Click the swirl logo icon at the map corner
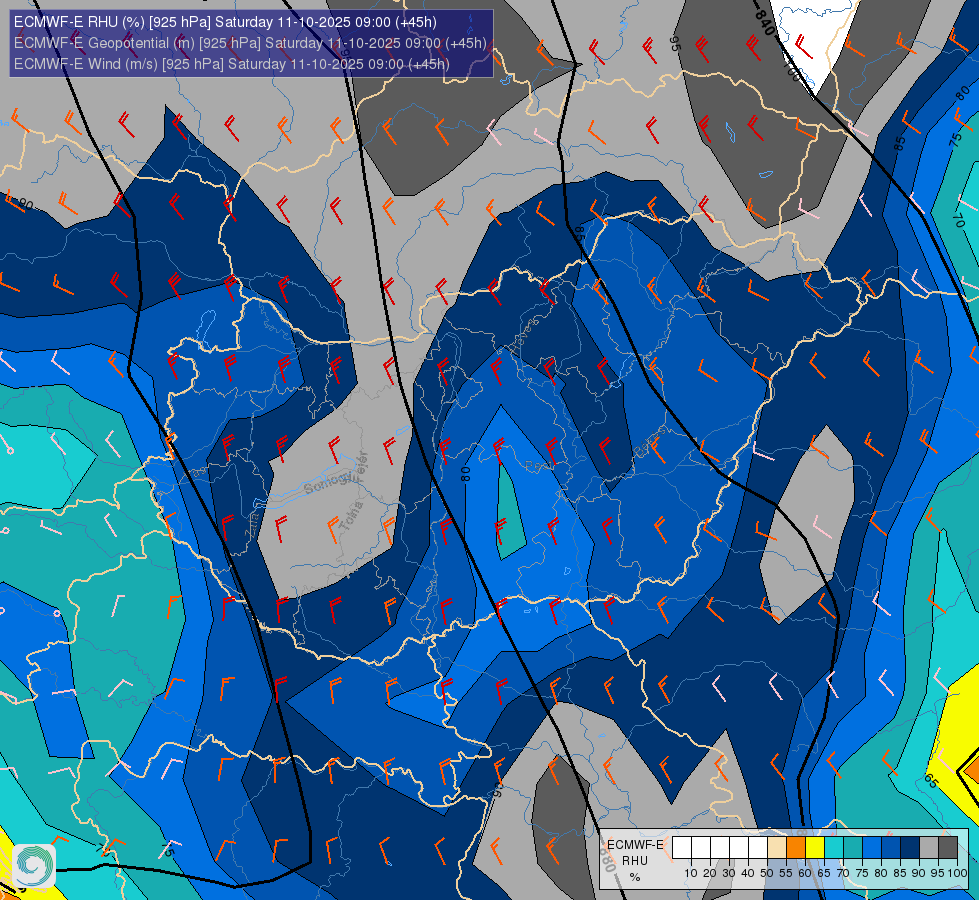This screenshot has width=979, height=900. click(34, 865)
